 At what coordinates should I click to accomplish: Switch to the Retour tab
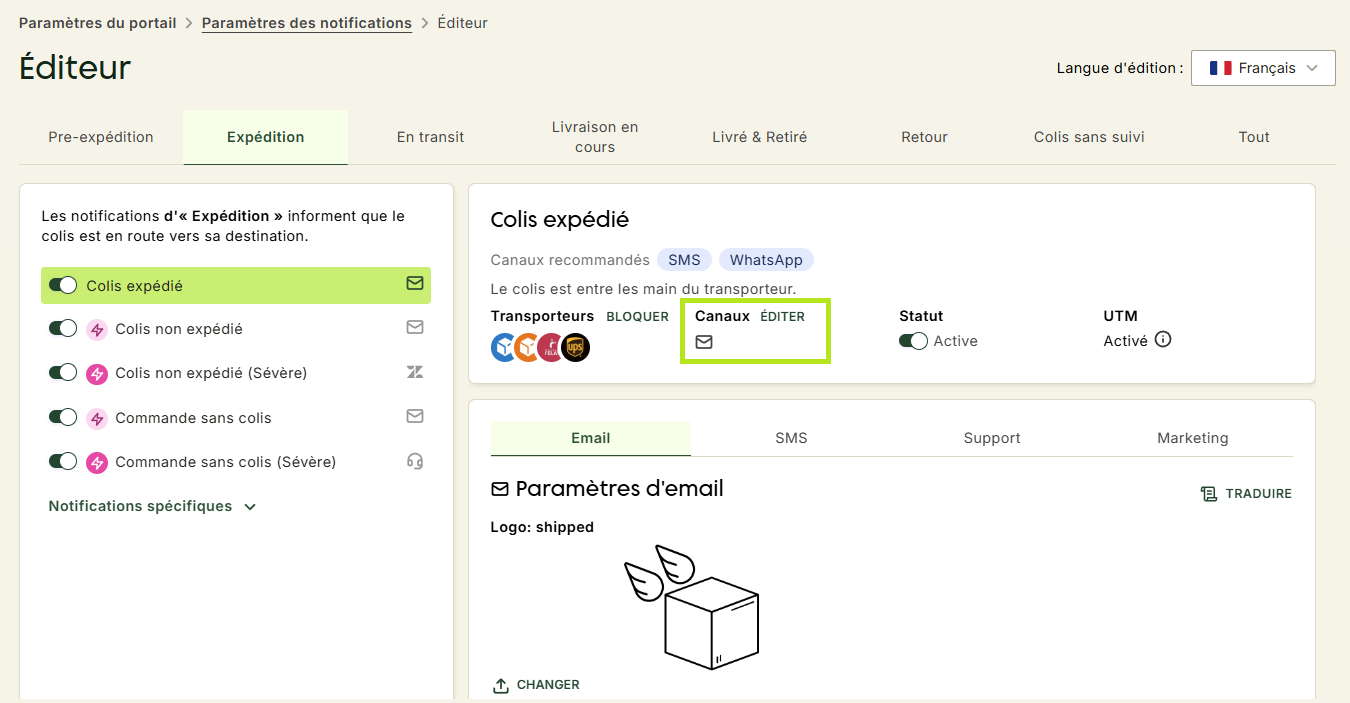pyautogui.click(x=924, y=137)
